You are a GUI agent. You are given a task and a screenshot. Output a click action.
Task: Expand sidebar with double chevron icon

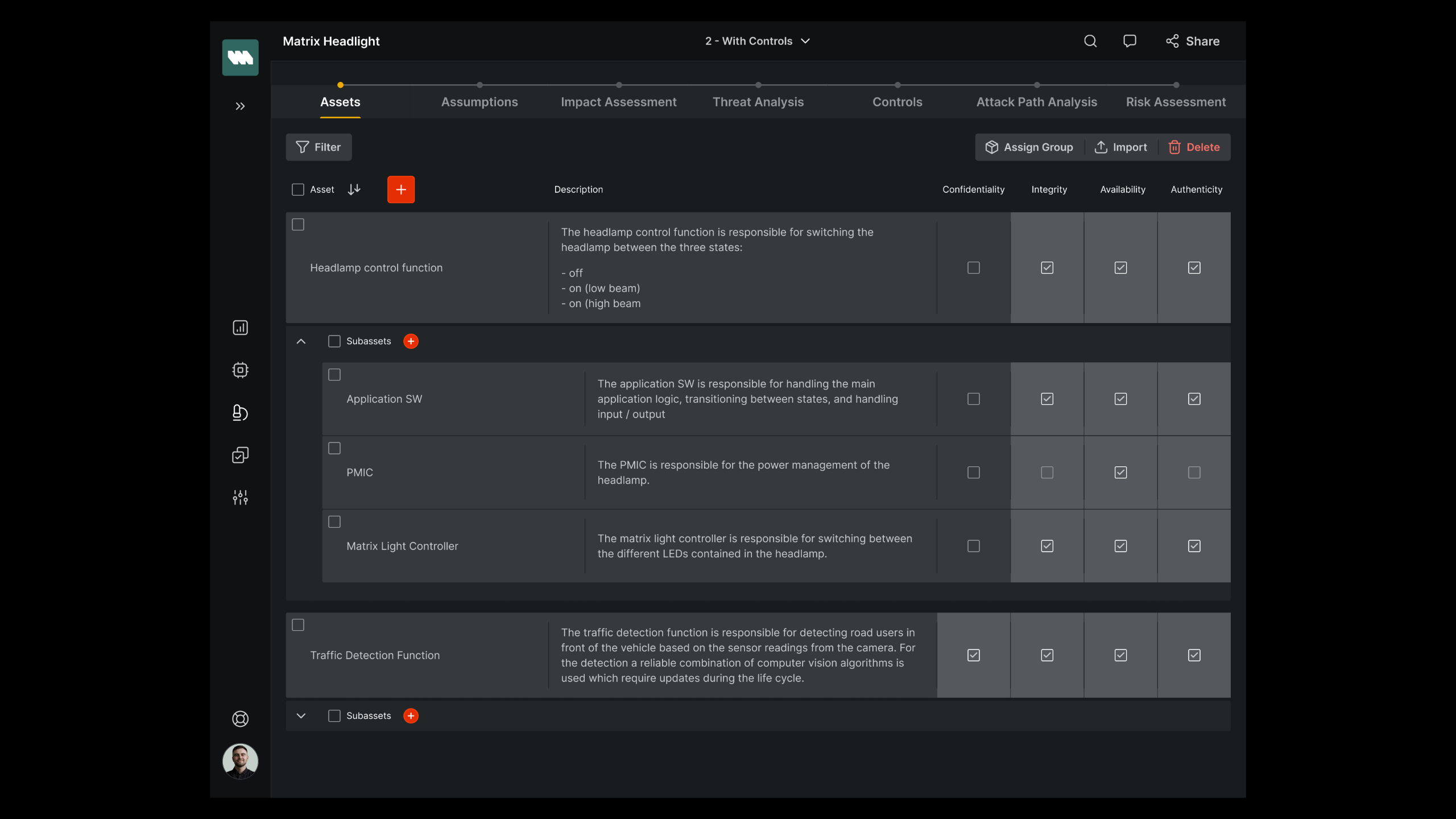tap(240, 106)
